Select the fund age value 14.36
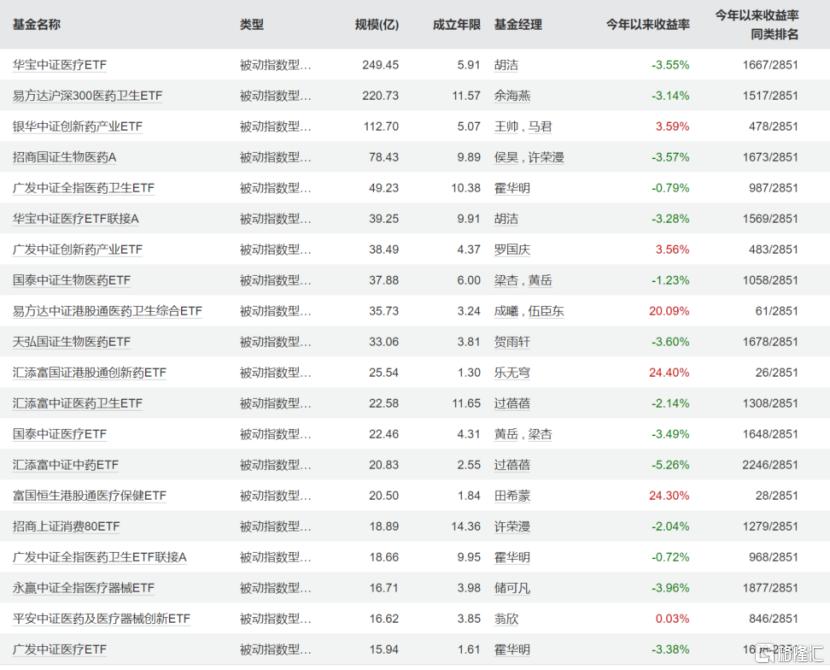 (466, 526)
